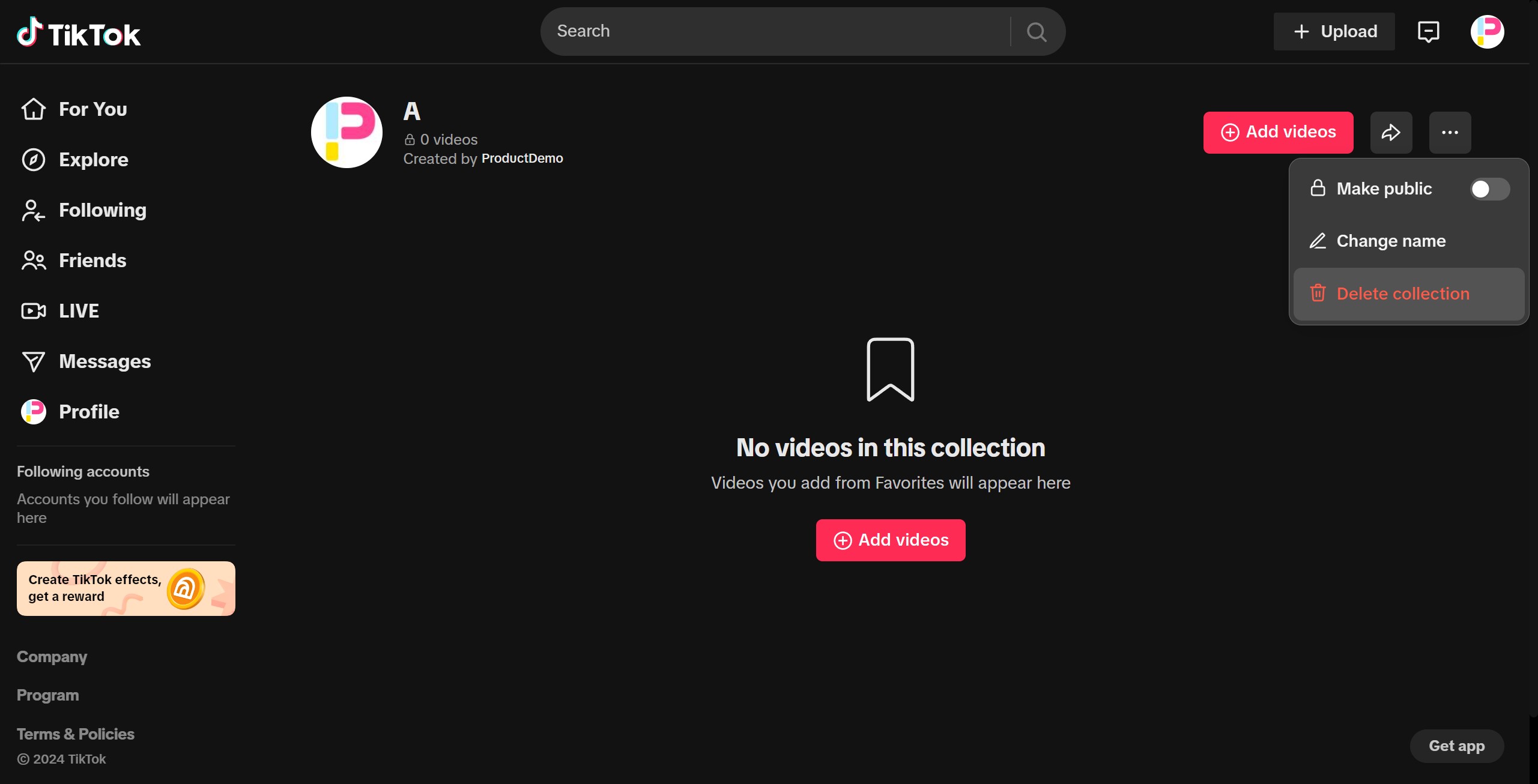Expand the Company footer section
The image size is (1538, 784).
click(x=52, y=657)
